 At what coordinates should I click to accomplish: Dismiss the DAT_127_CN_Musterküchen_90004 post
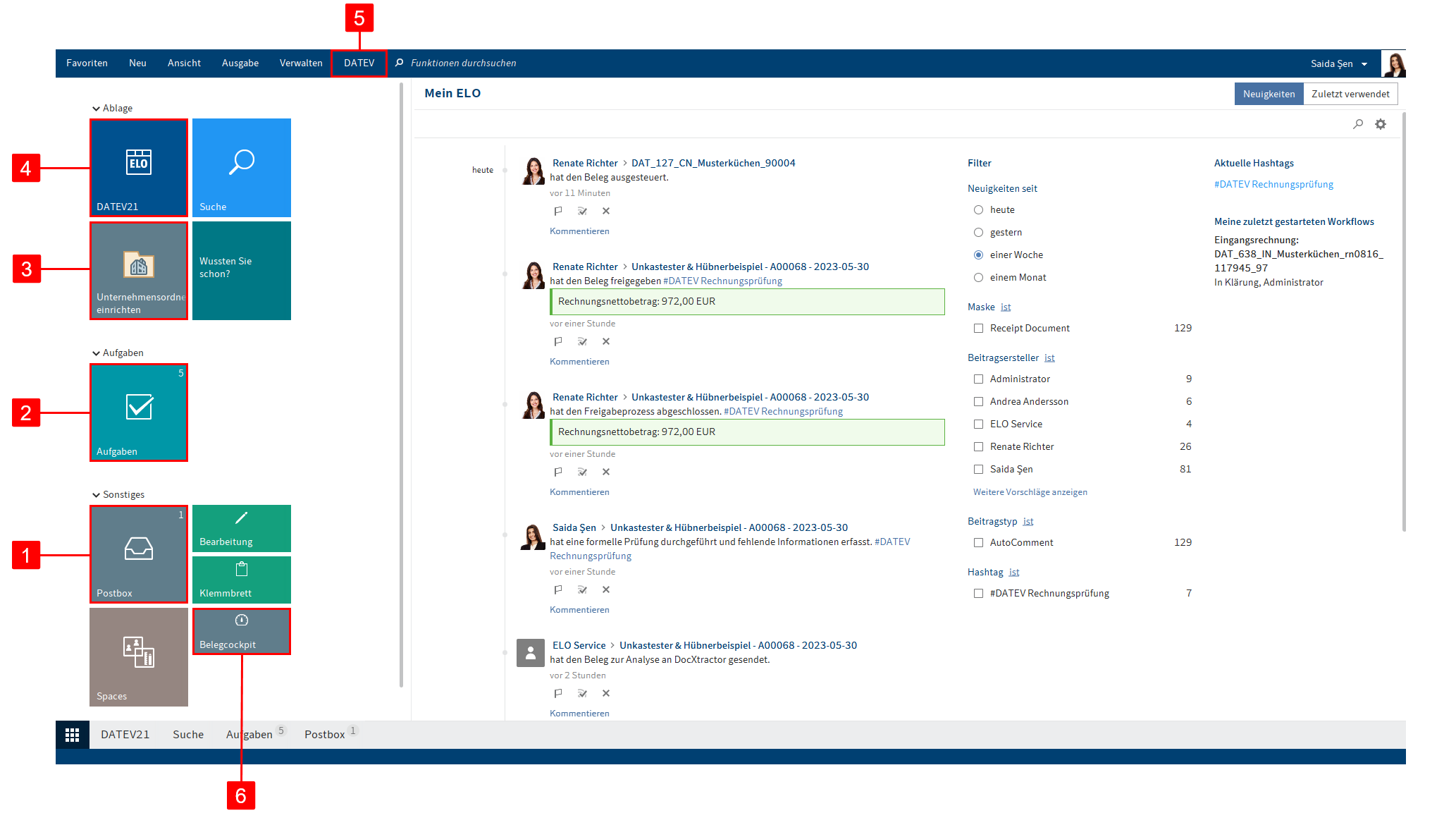point(606,211)
